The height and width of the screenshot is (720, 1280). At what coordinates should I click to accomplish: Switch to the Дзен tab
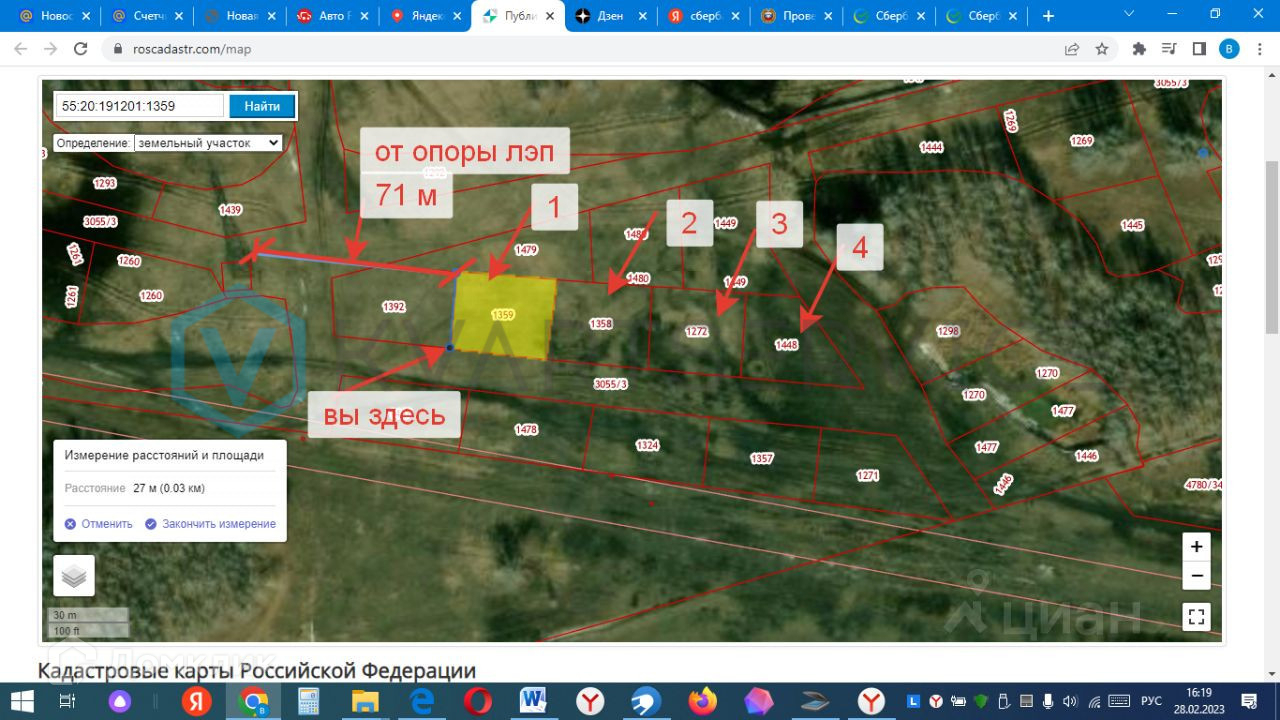tap(608, 16)
